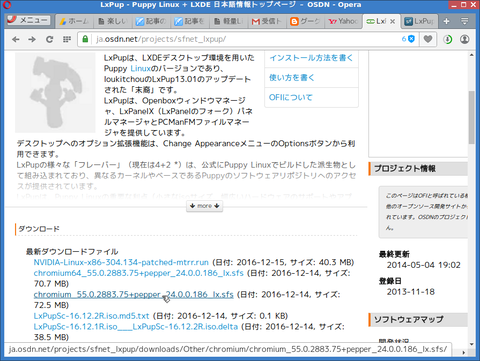Open the Opera メニュー button

(28, 20)
